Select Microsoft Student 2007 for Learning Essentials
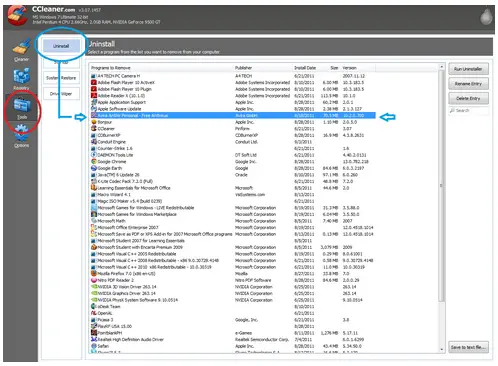Image resolution: width=498 pixels, height=366 pixels. (233, 241)
